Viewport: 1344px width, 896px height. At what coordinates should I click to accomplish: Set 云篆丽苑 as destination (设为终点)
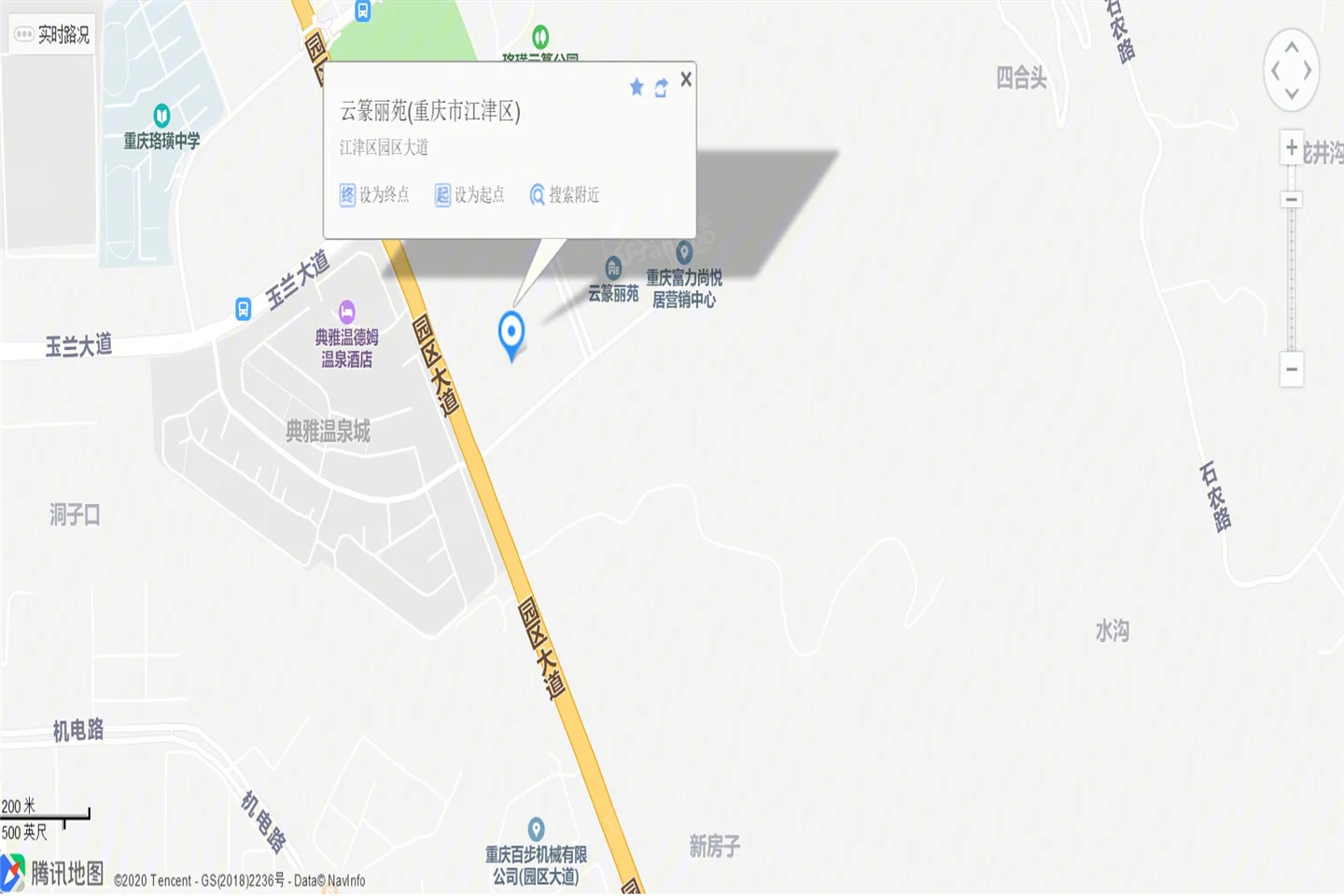pos(374,194)
